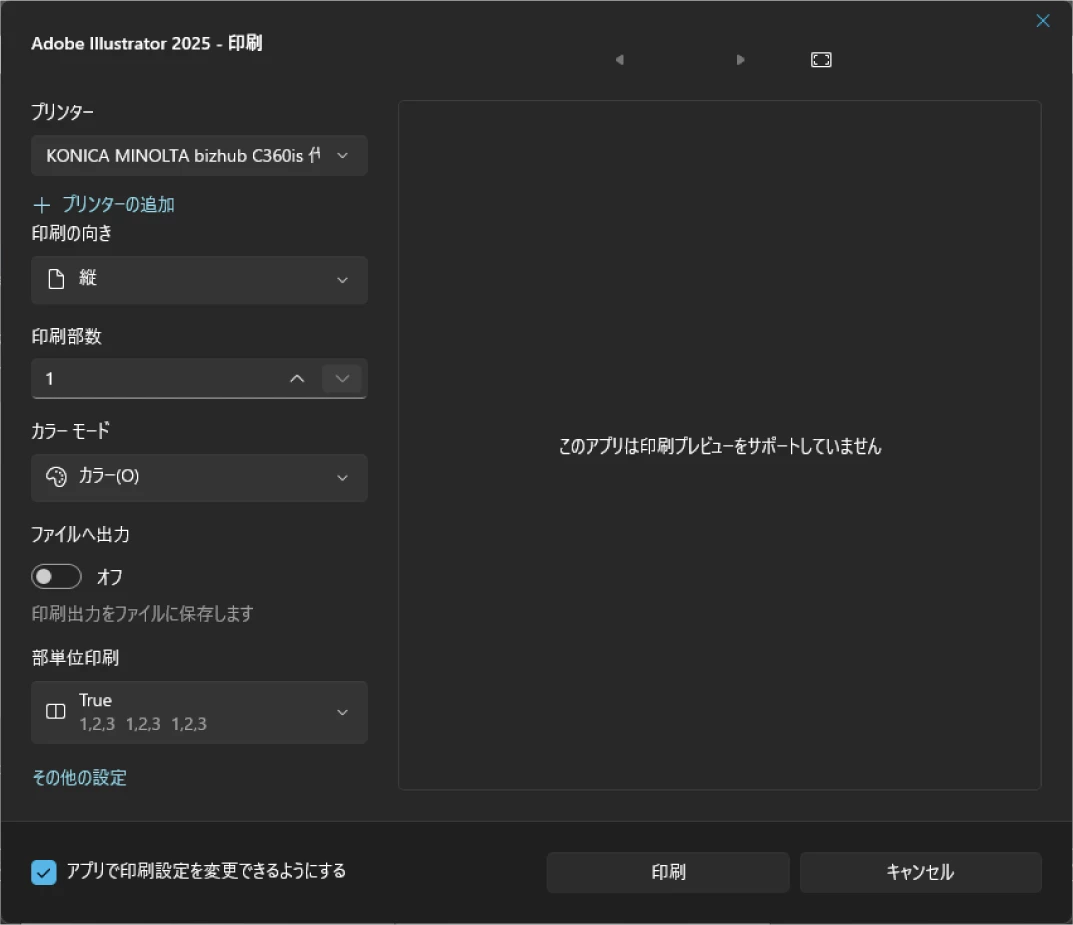Click the chevron on the カラー(O) box
The width and height of the screenshot is (1073, 925).
342,478
